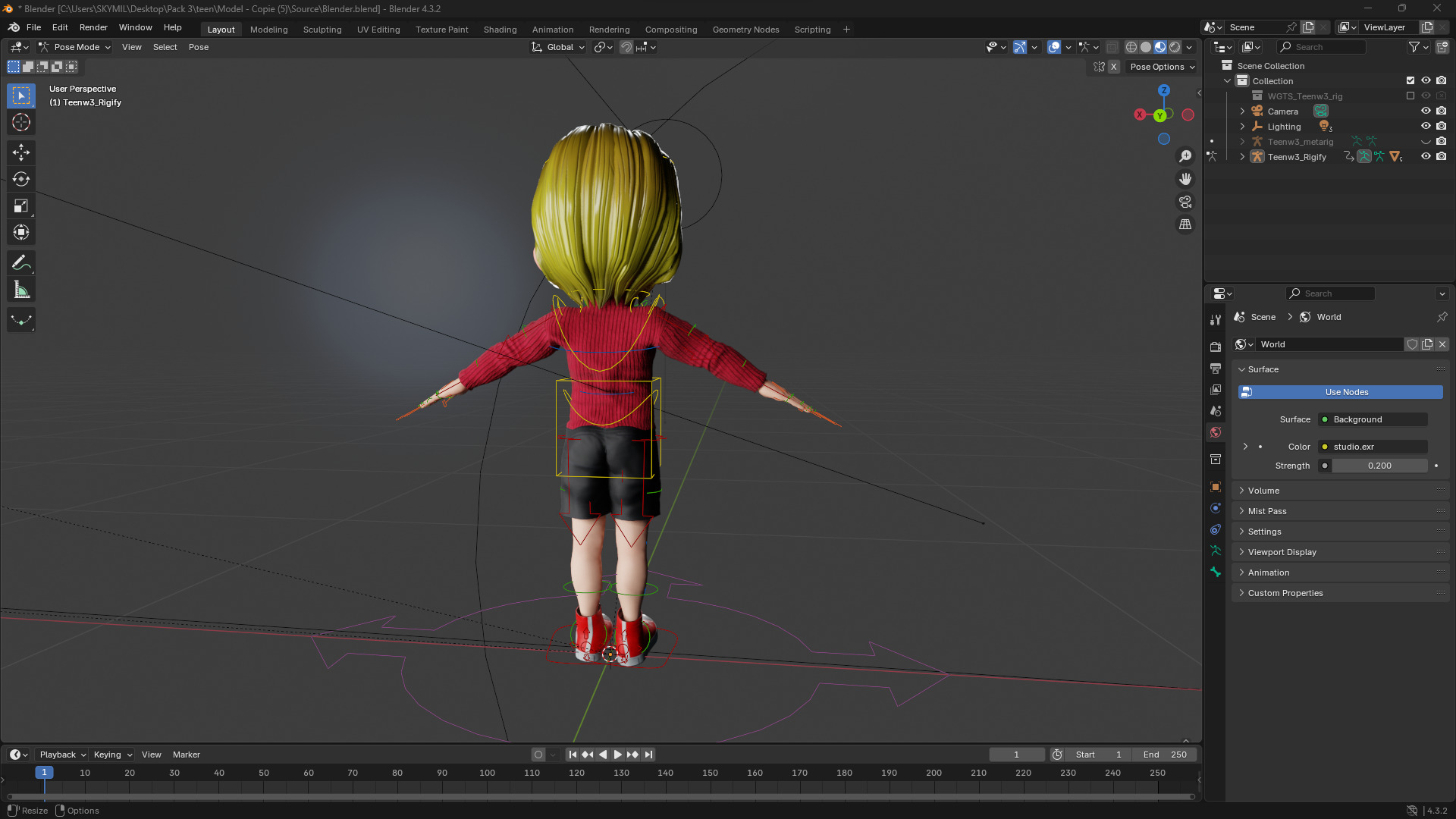This screenshot has height=819, width=1456.
Task: Click the Zoom view magnifier icon
Action: 1185,156
